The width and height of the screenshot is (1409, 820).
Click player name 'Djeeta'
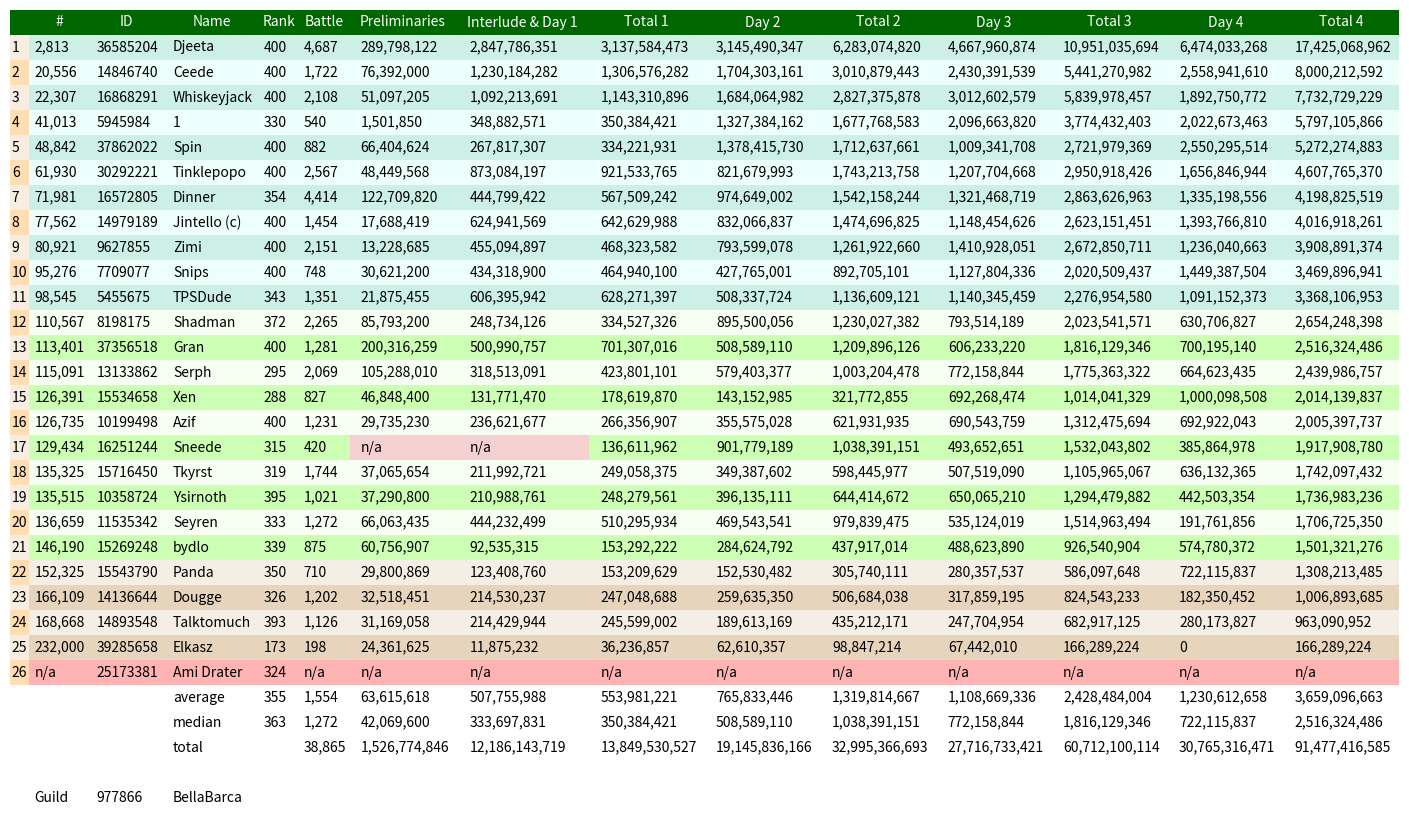pos(193,47)
